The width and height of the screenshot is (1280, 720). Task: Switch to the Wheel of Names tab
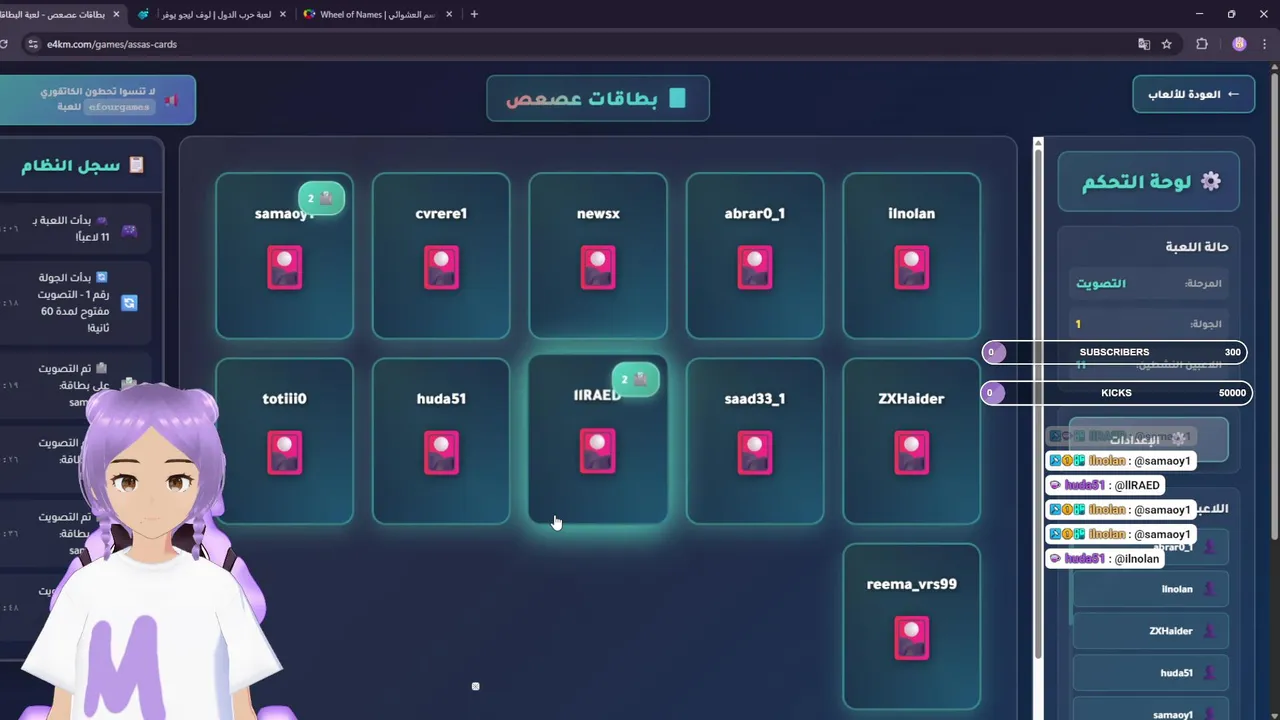pyautogui.click(x=378, y=14)
